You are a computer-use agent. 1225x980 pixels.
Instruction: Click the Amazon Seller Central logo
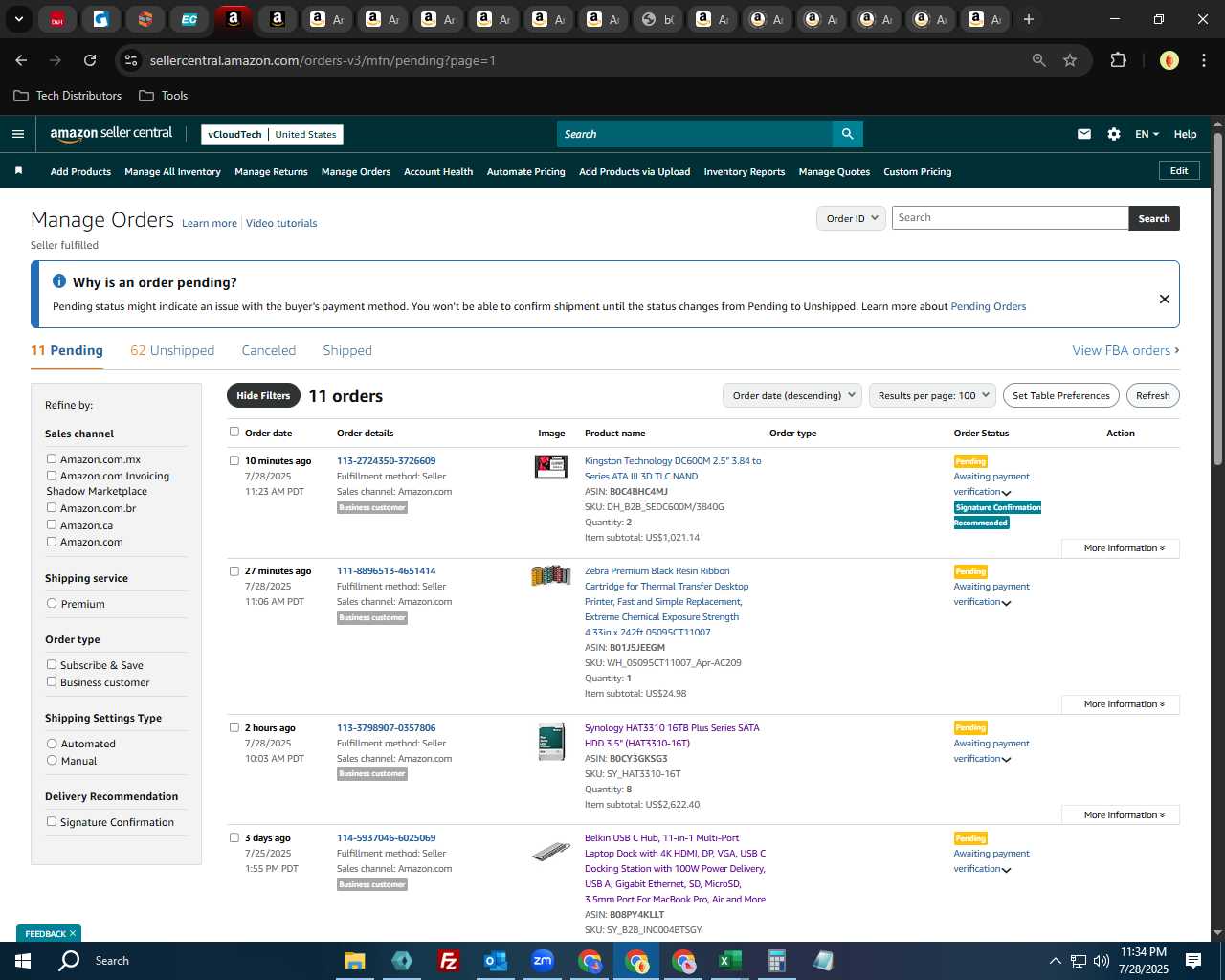(111, 134)
